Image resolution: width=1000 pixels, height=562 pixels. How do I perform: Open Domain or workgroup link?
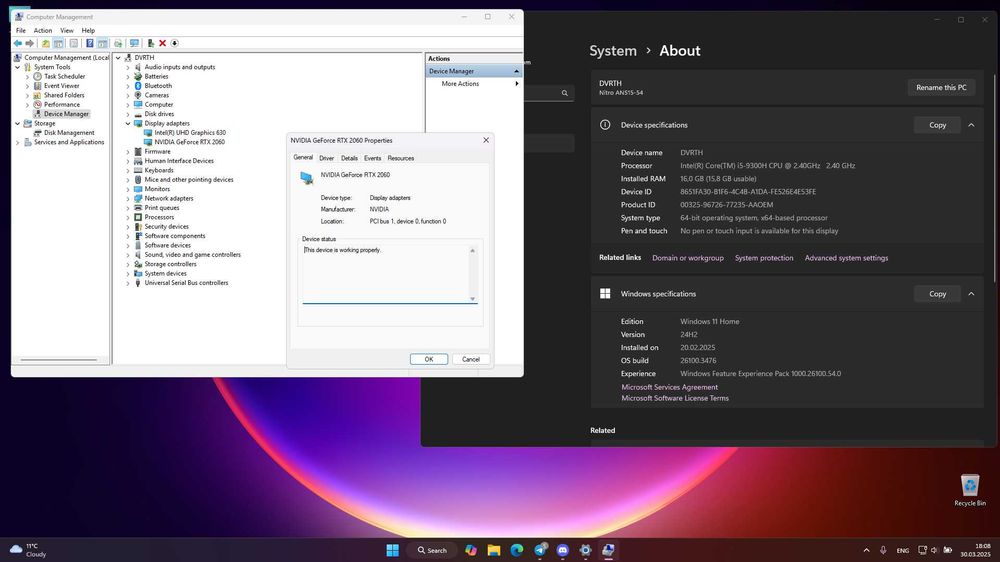click(688, 258)
